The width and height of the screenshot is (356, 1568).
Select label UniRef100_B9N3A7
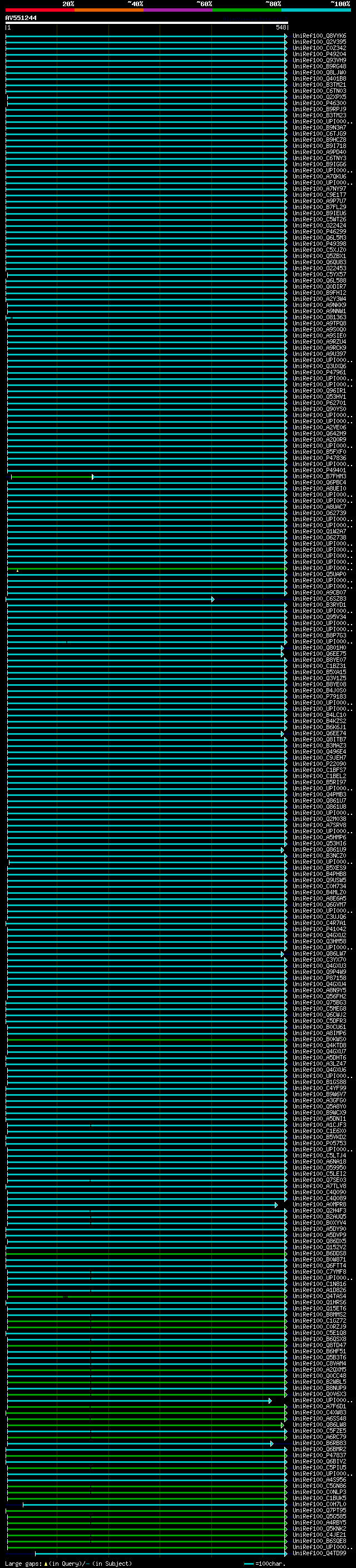pyautogui.click(x=319, y=128)
